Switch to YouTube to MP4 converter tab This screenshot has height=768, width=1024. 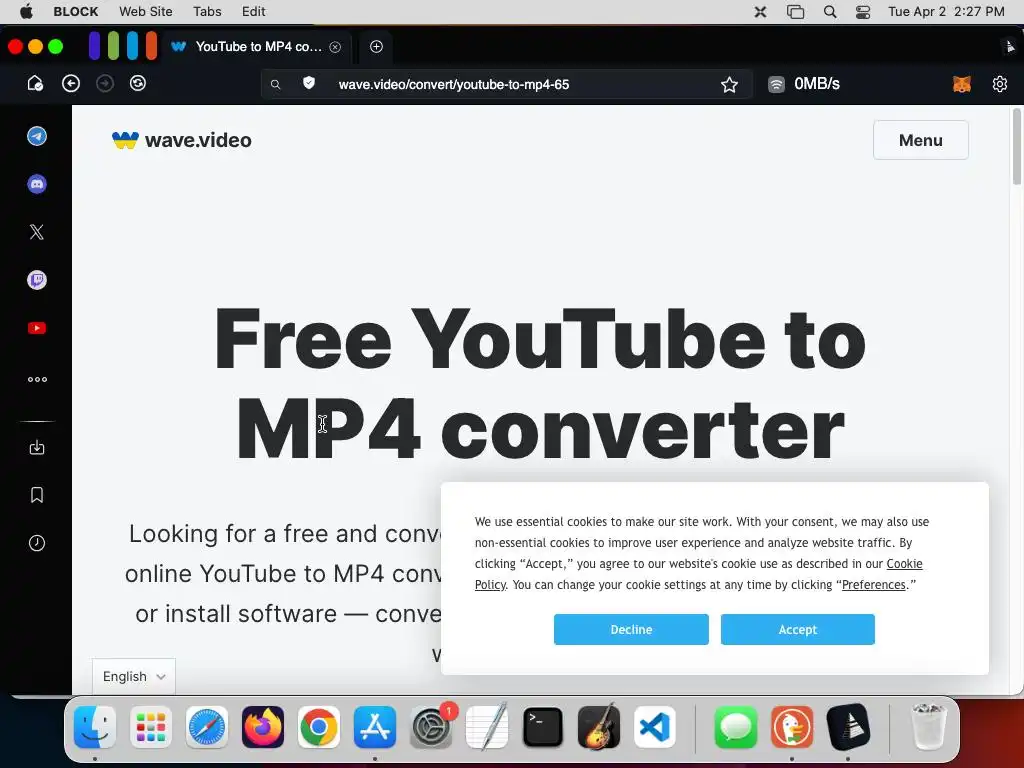pos(256,46)
